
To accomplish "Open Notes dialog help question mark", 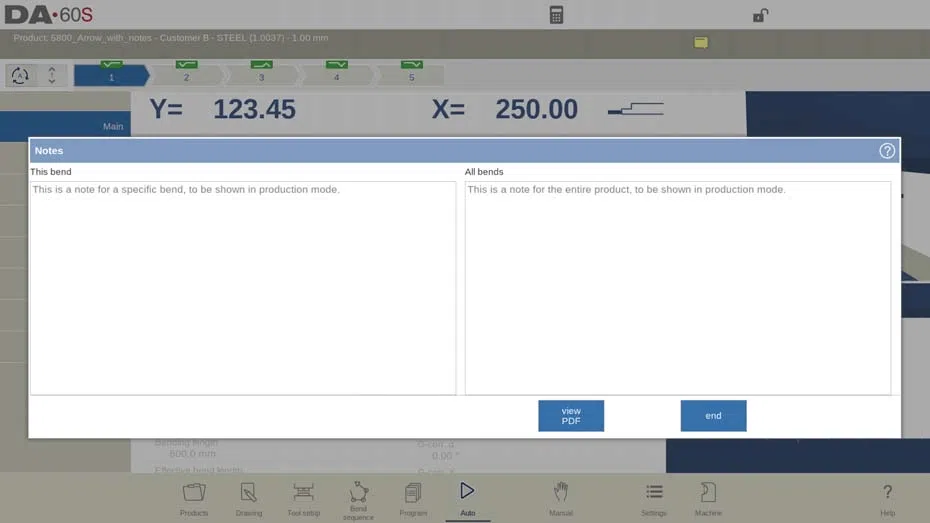I will pos(887,151).
